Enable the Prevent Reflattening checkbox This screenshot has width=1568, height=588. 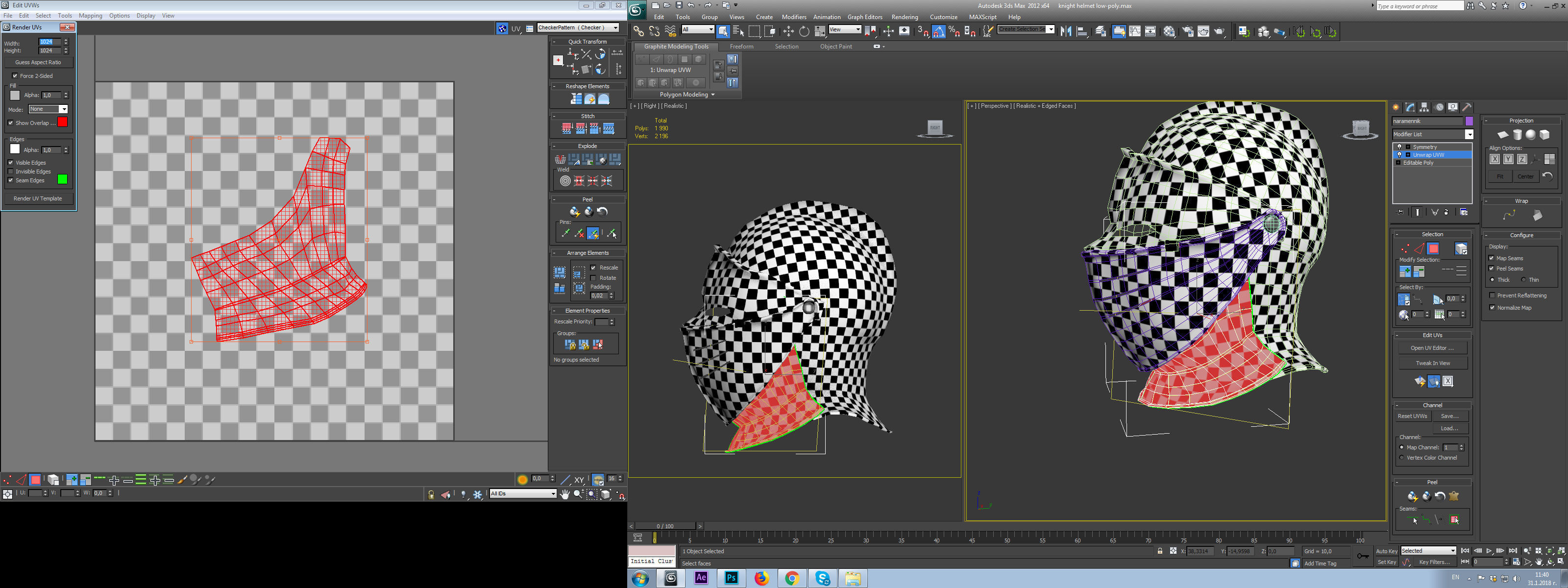coord(1493,295)
